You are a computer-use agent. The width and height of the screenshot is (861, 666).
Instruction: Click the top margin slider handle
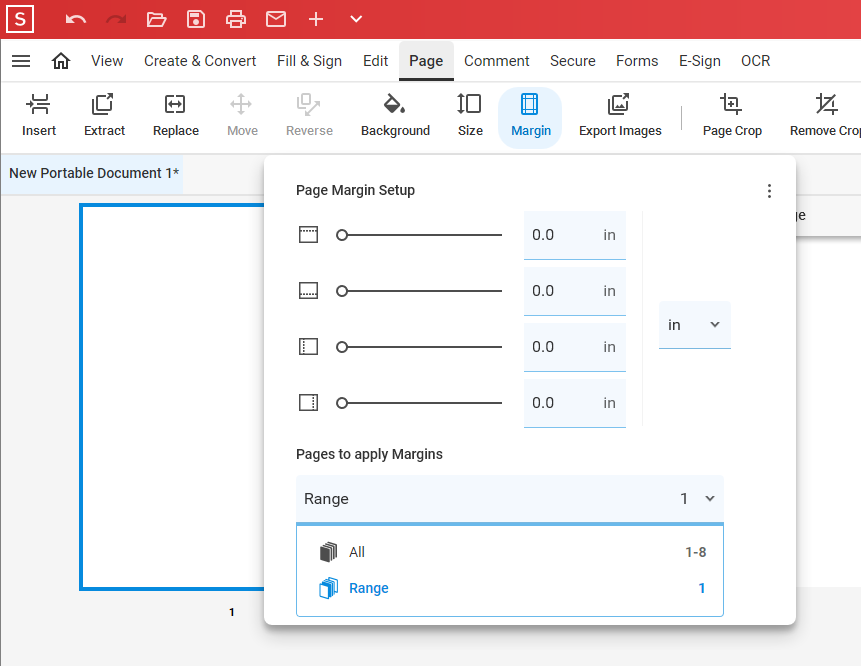point(342,235)
